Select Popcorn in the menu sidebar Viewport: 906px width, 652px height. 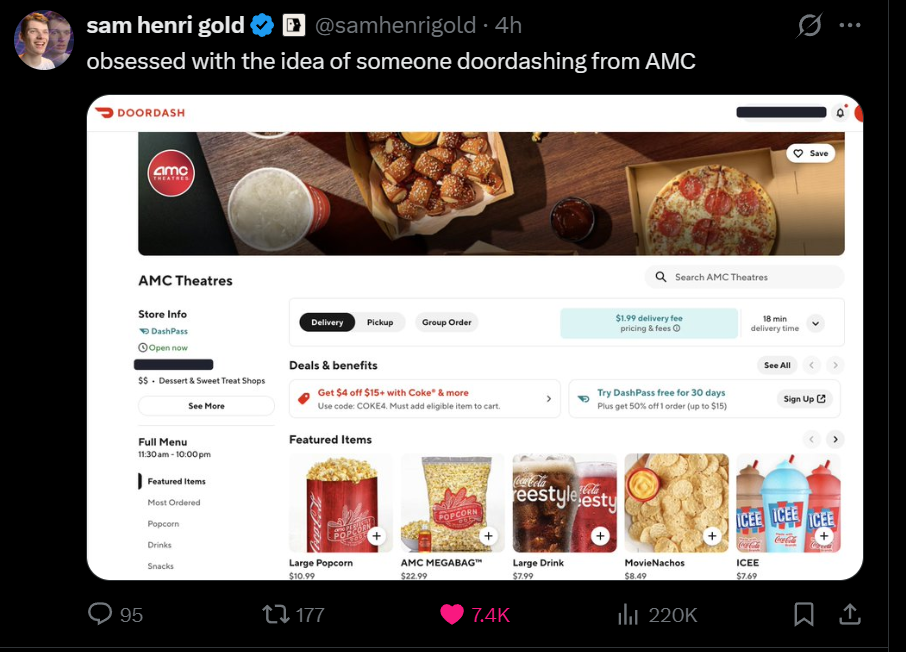[x=163, y=524]
